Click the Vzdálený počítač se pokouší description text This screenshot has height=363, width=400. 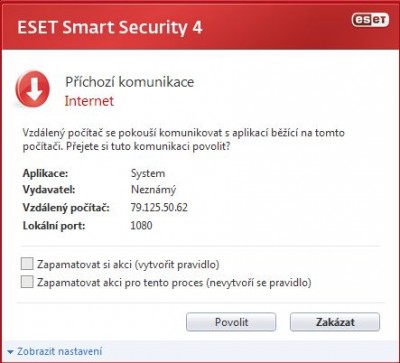(184, 140)
